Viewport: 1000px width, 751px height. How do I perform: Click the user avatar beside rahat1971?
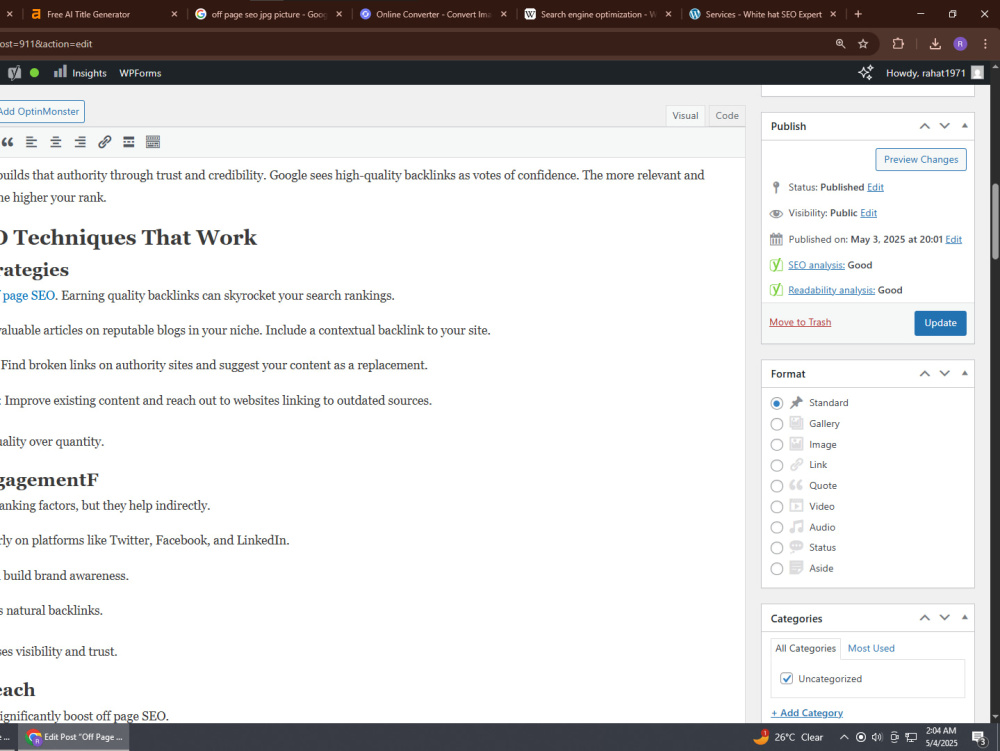977,73
